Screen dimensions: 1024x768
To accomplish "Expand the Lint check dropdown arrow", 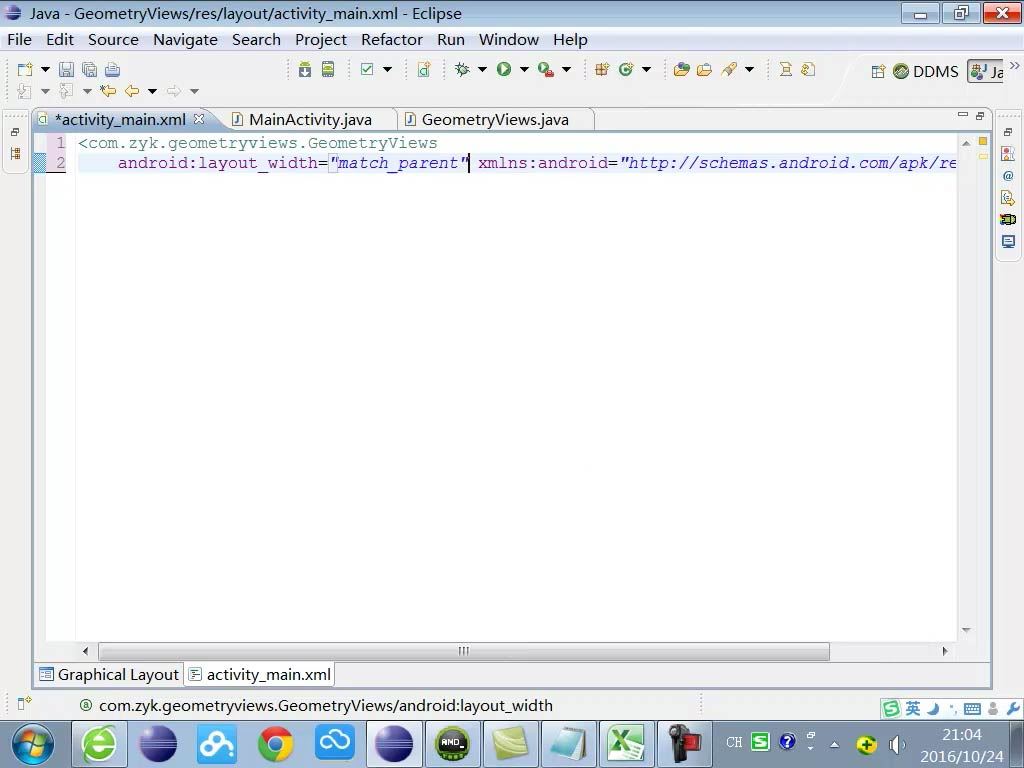I will [387, 69].
